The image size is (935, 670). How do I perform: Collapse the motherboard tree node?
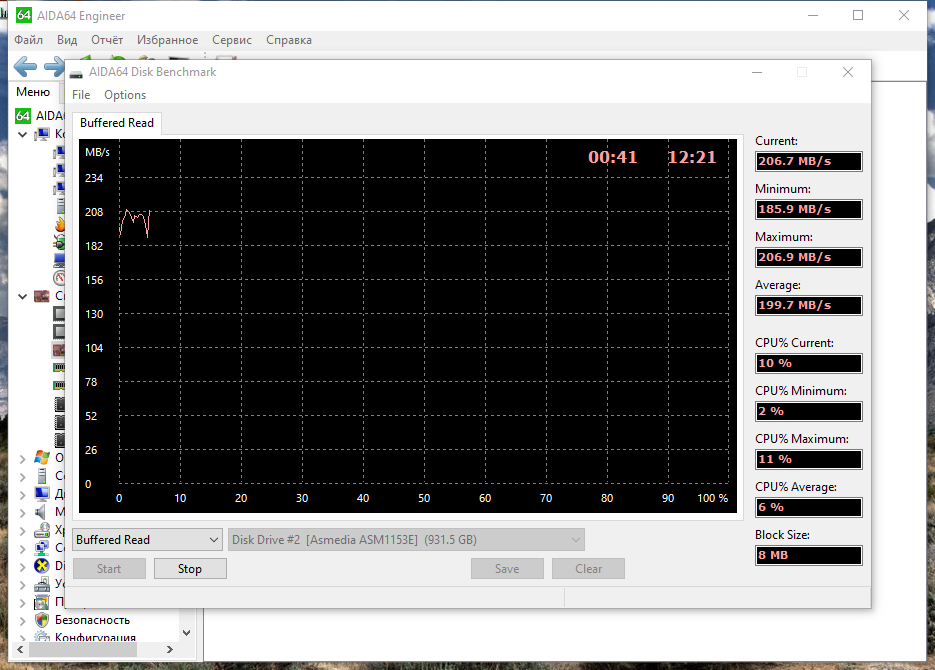click(x=22, y=296)
